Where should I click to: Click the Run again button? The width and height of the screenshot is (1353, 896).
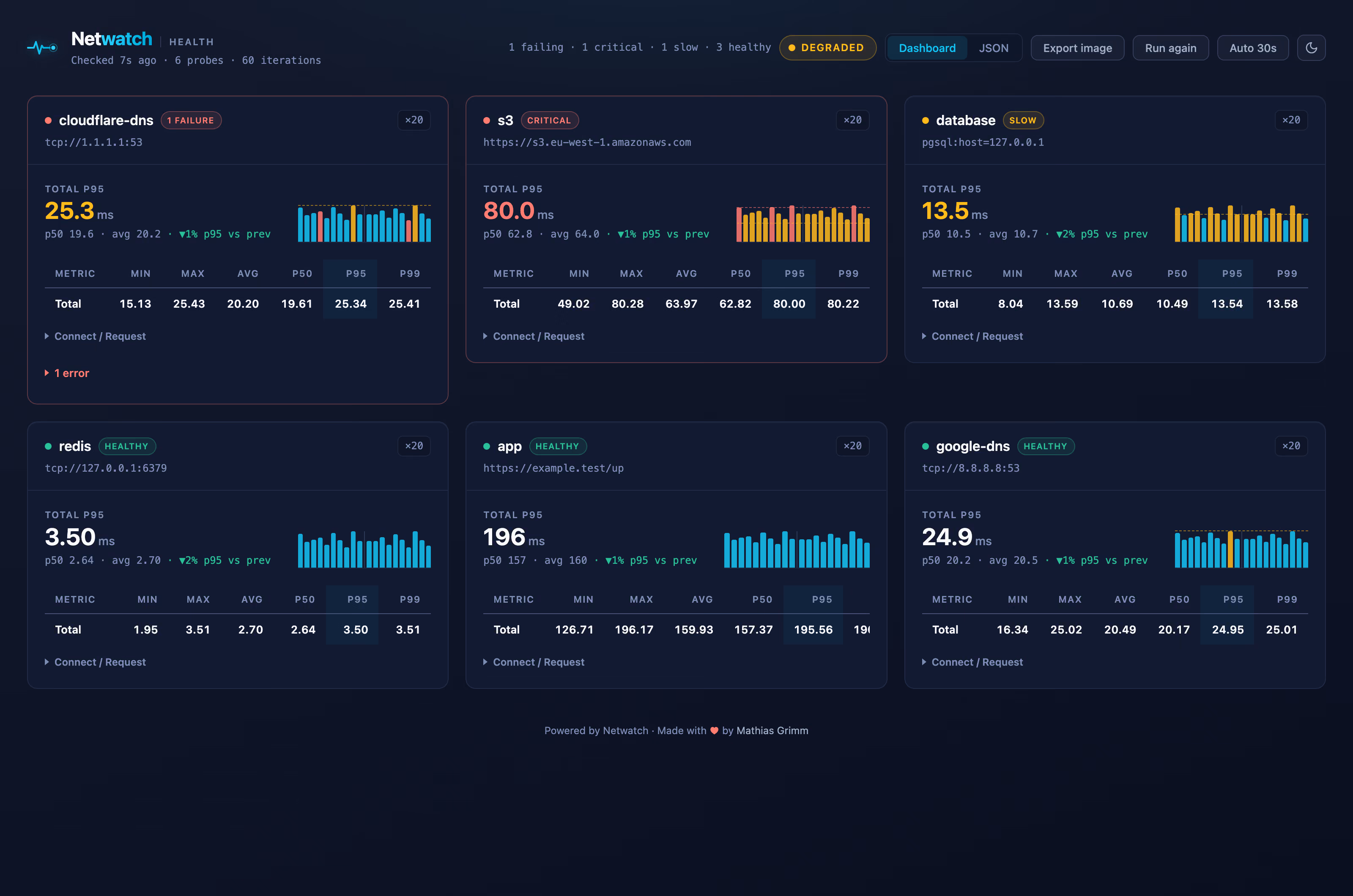point(1170,48)
